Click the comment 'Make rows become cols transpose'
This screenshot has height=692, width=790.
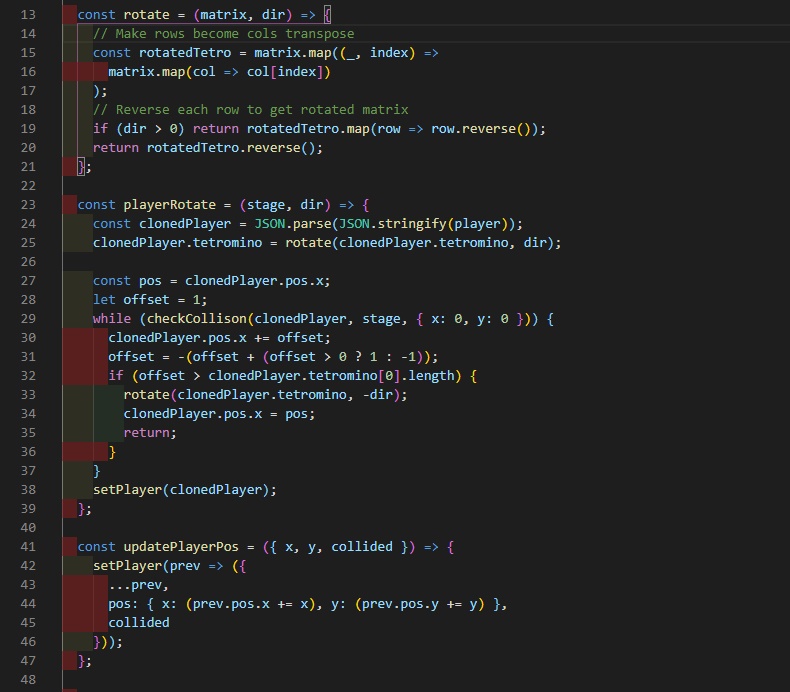point(224,34)
